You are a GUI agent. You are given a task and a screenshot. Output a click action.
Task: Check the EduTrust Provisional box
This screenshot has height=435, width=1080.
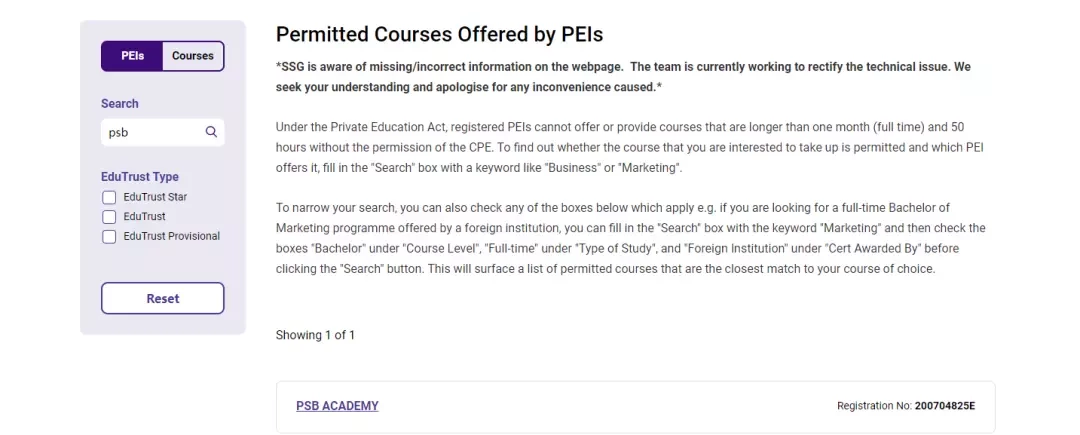pos(109,237)
